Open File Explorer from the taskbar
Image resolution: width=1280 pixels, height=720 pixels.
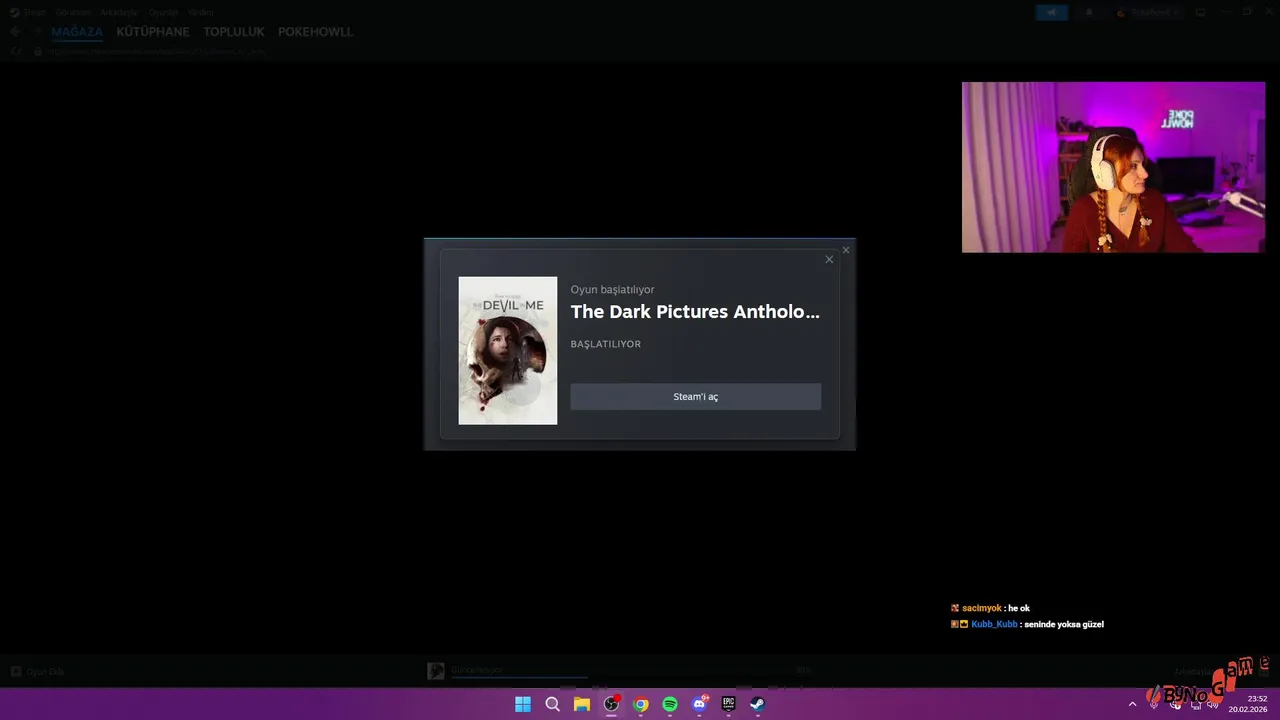click(x=582, y=704)
